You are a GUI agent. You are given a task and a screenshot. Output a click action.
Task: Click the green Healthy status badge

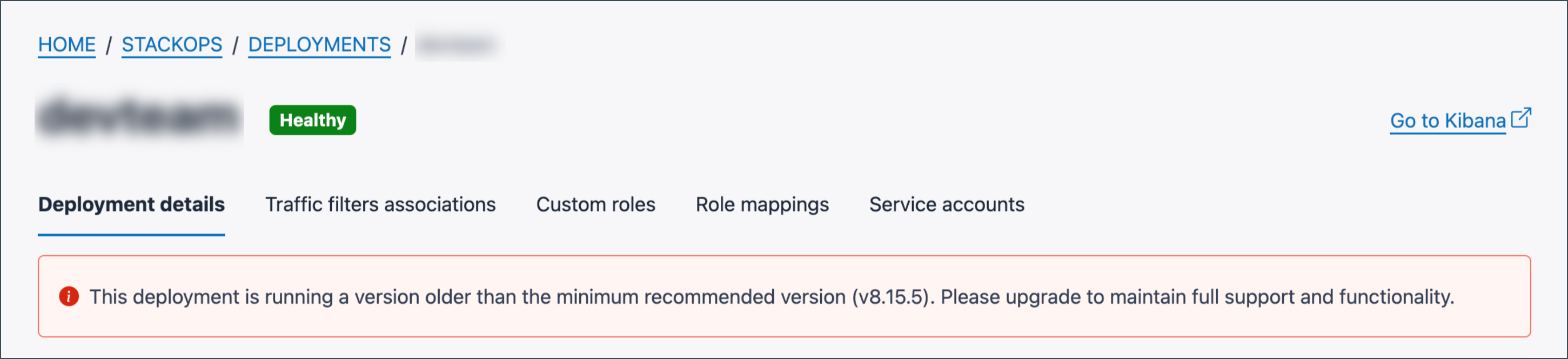pos(312,120)
